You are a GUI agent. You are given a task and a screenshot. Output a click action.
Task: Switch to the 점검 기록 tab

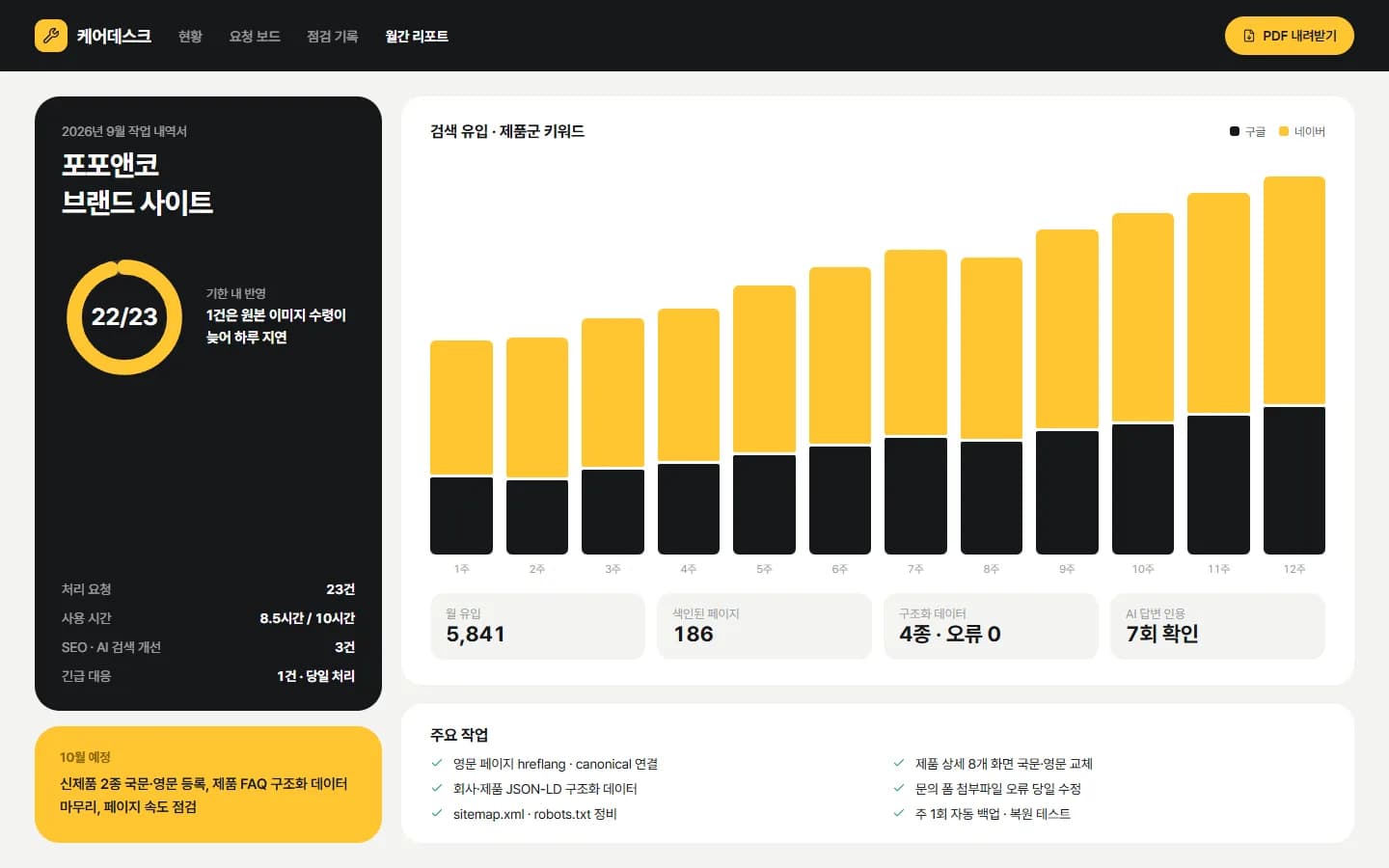[x=332, y=36]
